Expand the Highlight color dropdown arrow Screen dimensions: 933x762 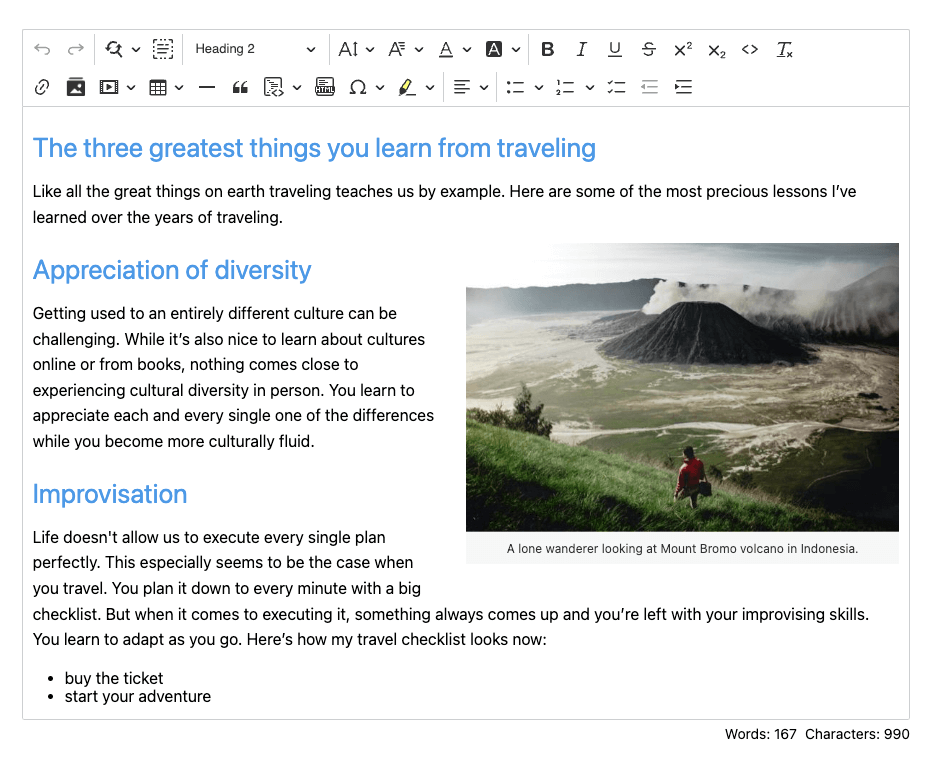coord(430,88)
